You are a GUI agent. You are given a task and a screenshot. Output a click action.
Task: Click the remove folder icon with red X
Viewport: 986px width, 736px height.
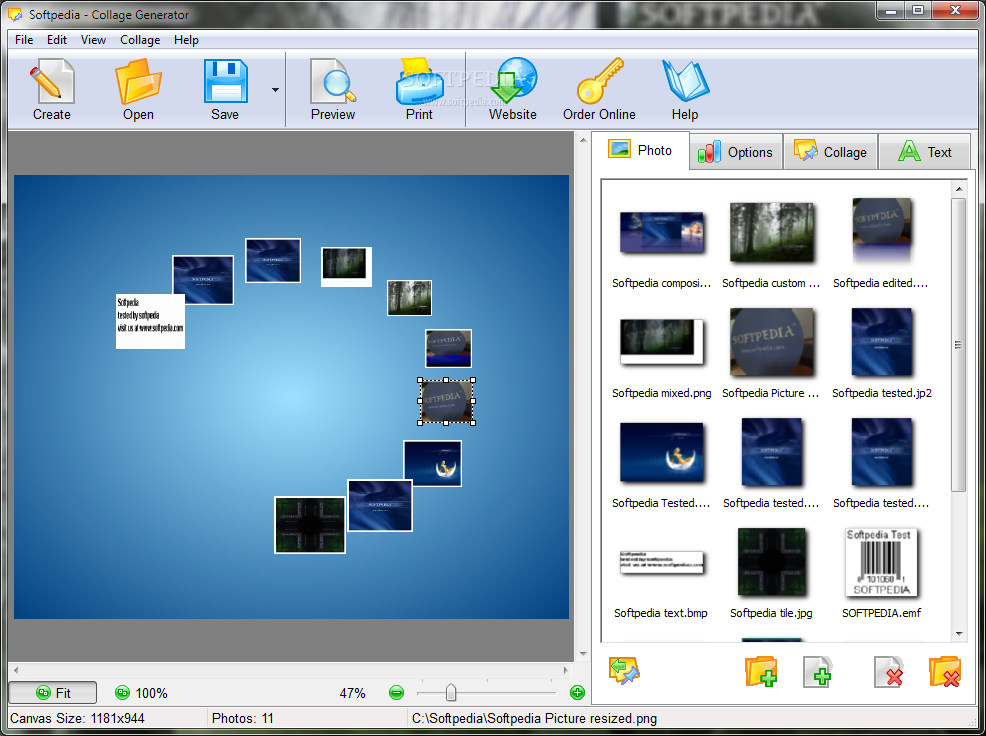(944, 671)
